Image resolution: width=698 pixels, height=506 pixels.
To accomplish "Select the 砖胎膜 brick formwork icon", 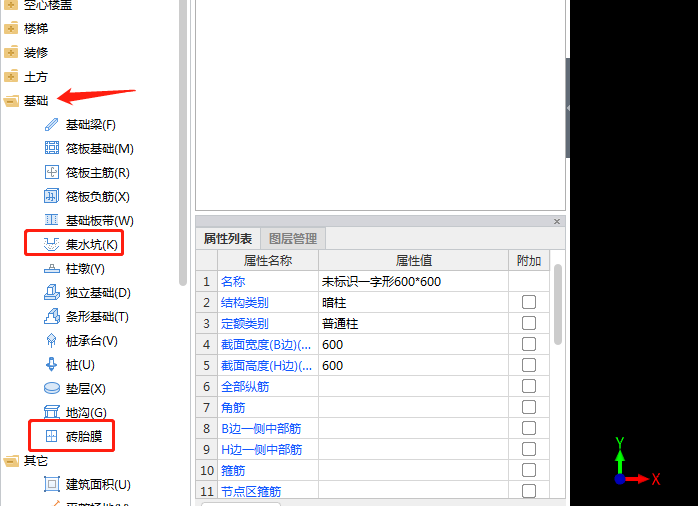I will [52, 436].
